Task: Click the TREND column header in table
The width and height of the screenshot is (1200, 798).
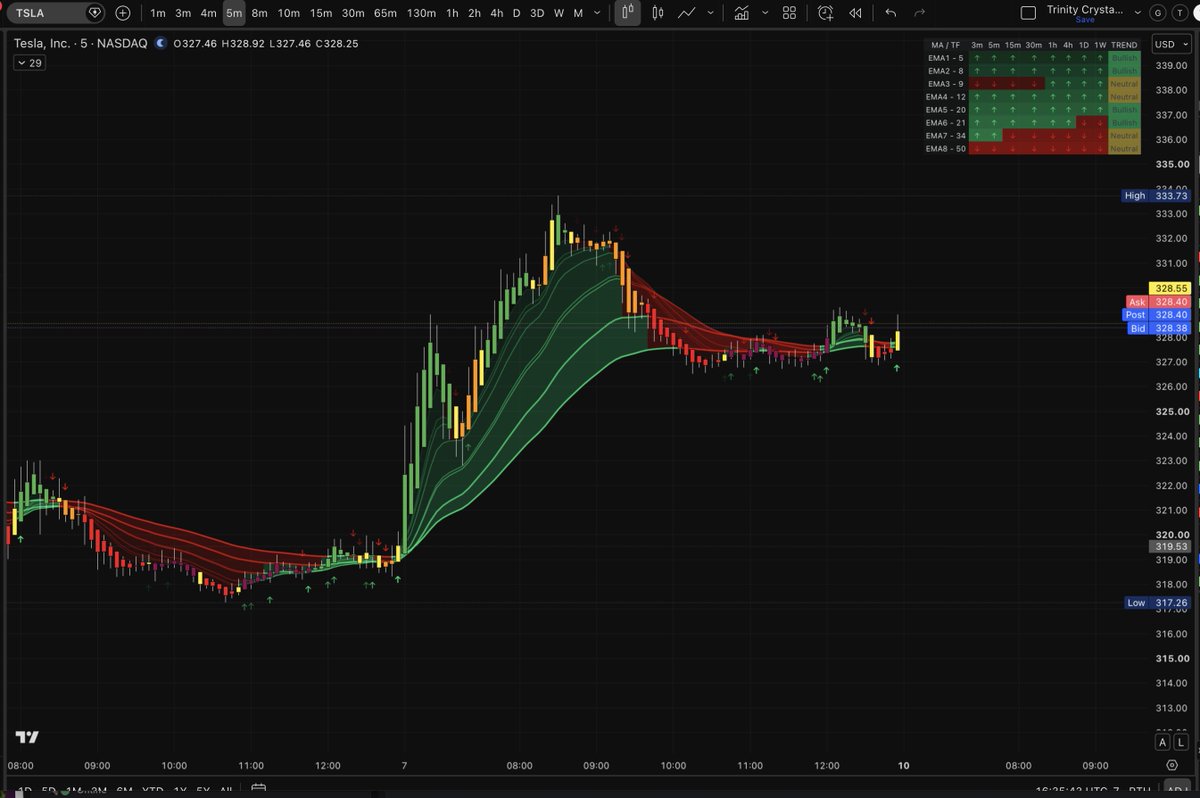Action: tap(1124, 45)
